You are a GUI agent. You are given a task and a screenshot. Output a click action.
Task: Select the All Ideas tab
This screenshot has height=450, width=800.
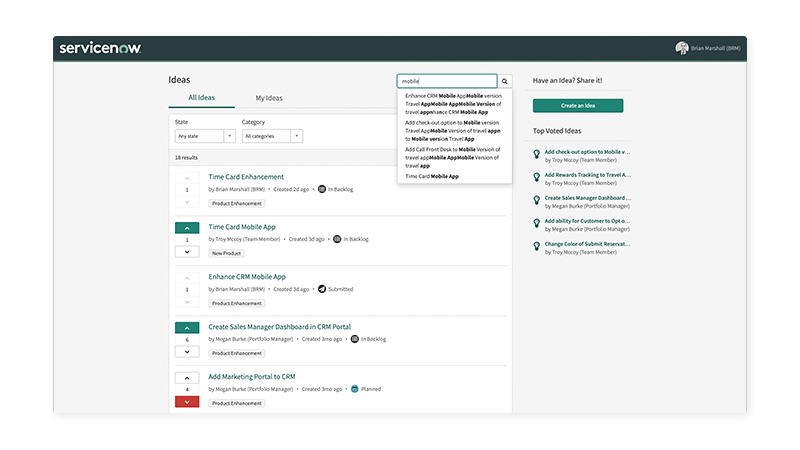pyautogui.click(x=202, y=98)
